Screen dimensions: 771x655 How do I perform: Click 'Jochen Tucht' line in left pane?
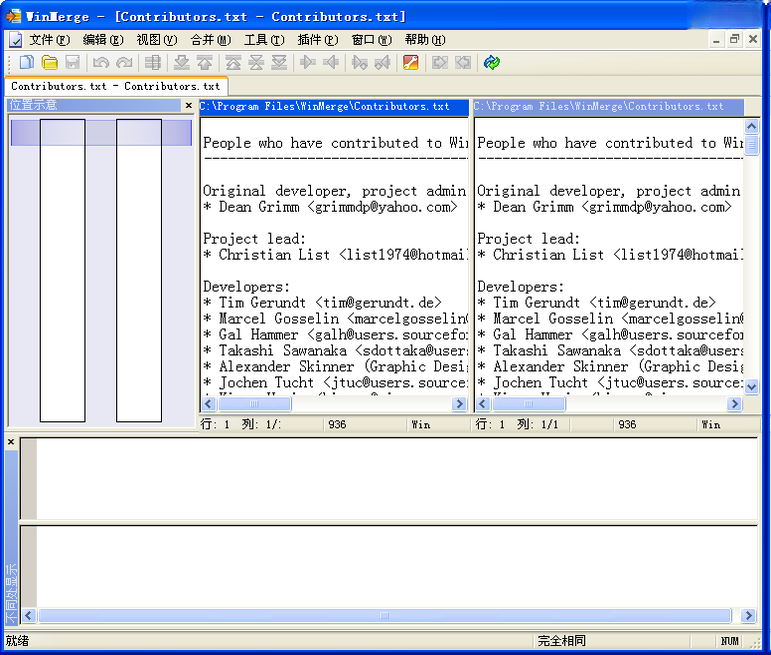coord(335,383)
